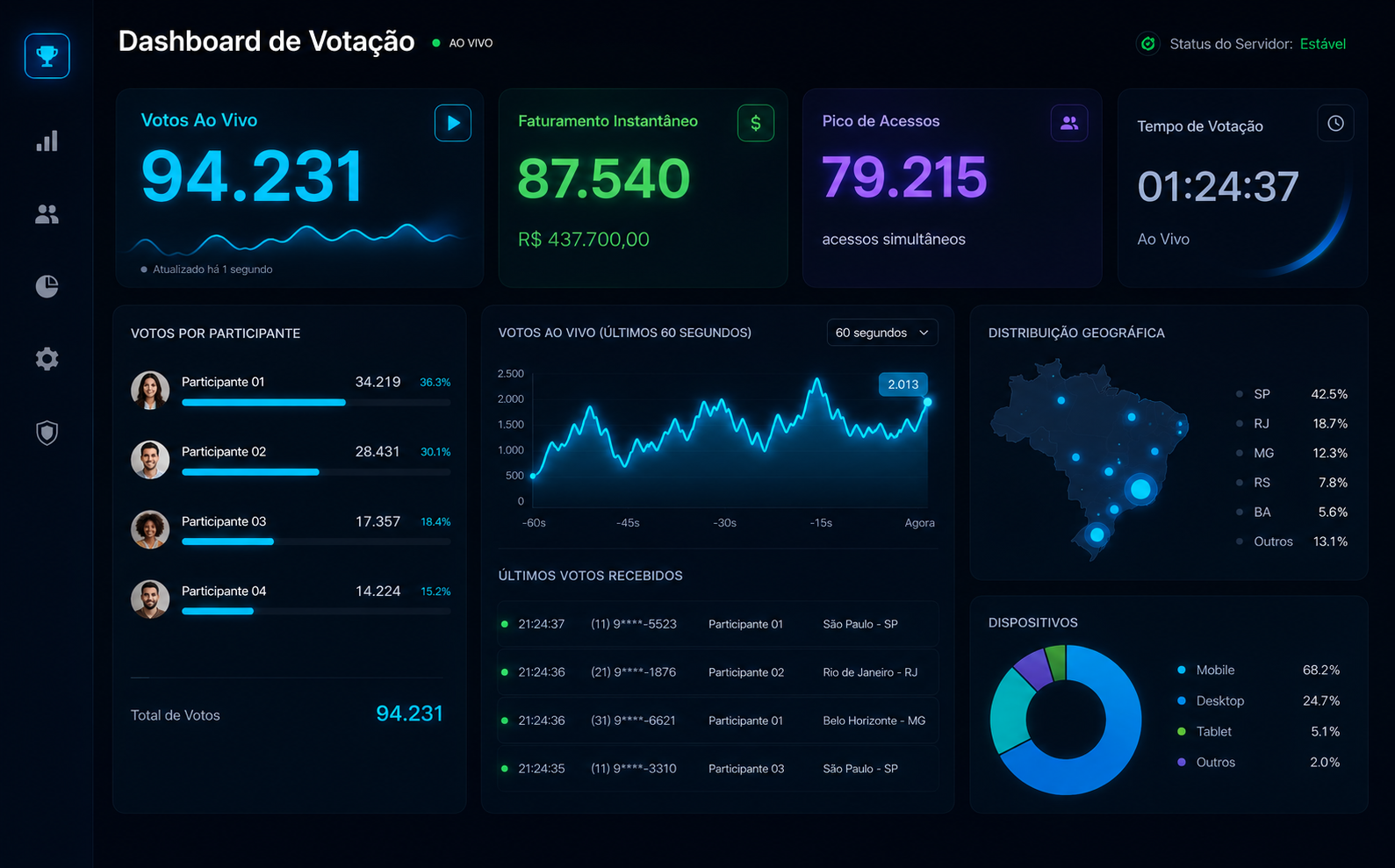Select Participante 01 avatar
This screenshot has height=868, width=1395.
(x=150, y=390)
